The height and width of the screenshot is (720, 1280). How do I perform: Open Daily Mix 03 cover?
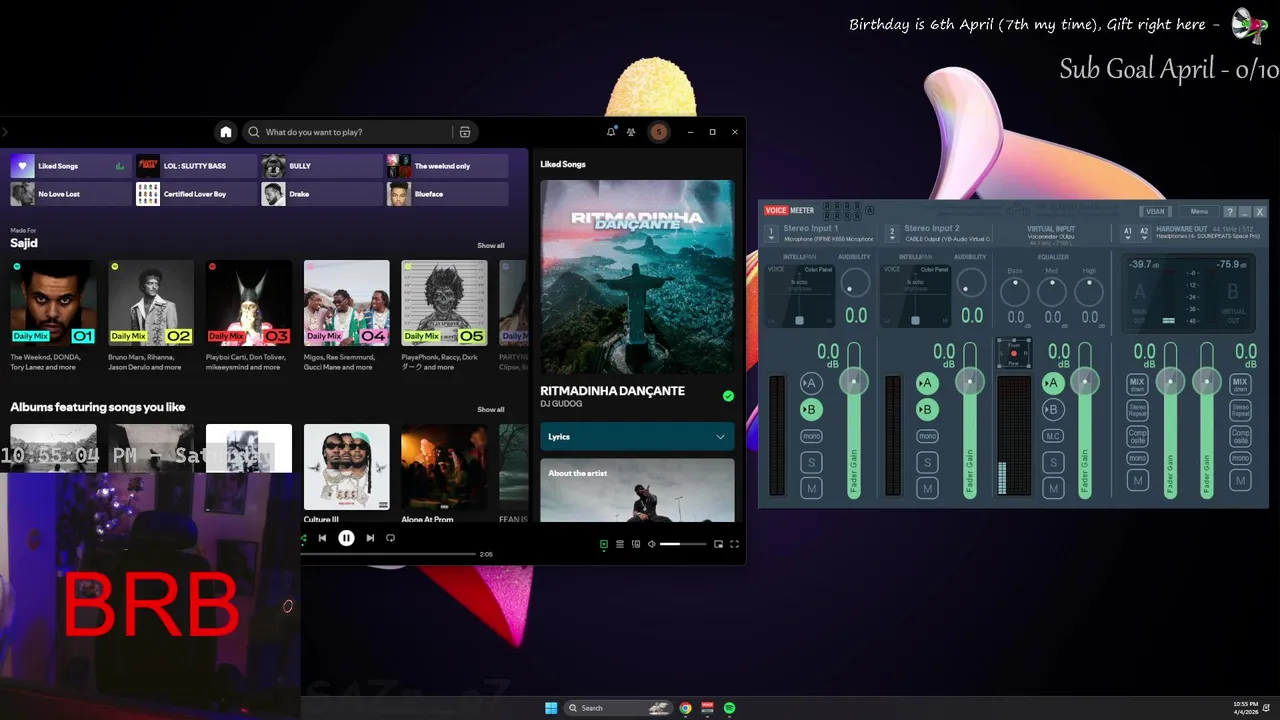pyautogui.click(x=249, y=303)
